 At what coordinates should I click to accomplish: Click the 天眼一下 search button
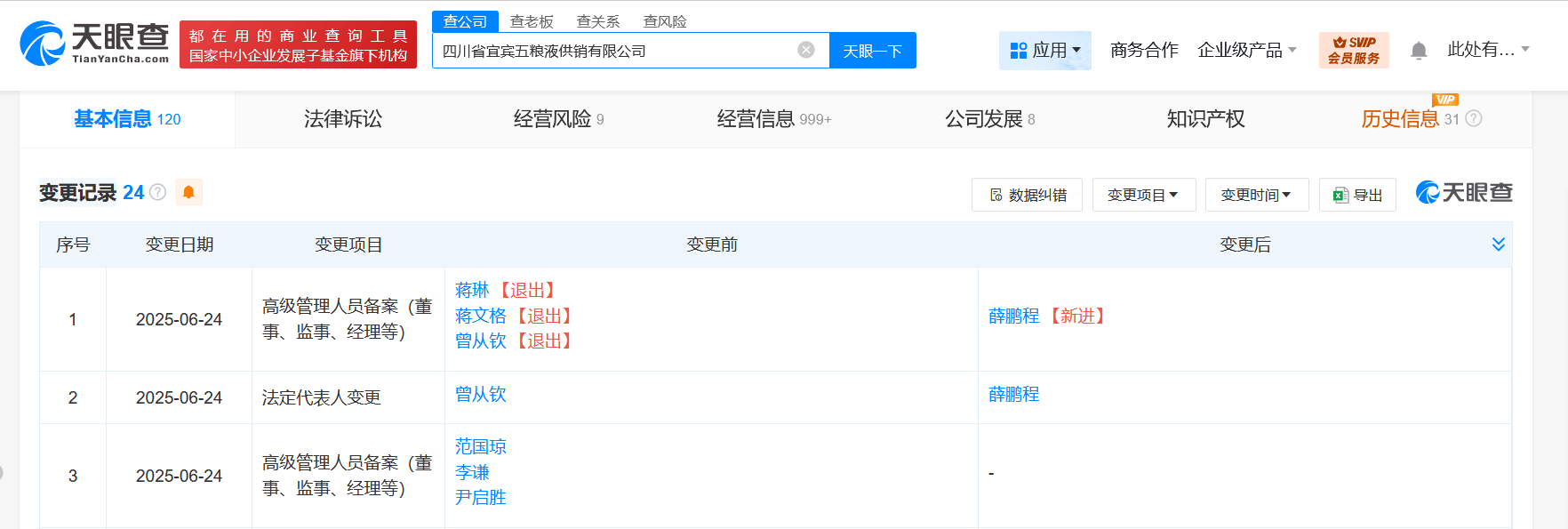872,51
